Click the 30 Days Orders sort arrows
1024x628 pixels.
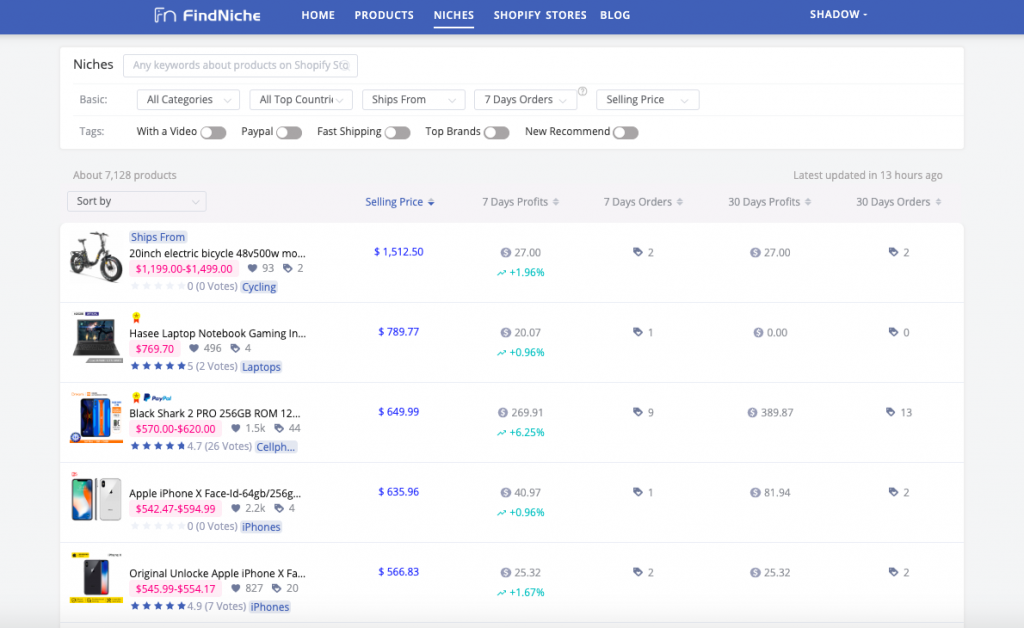[938, 202]
